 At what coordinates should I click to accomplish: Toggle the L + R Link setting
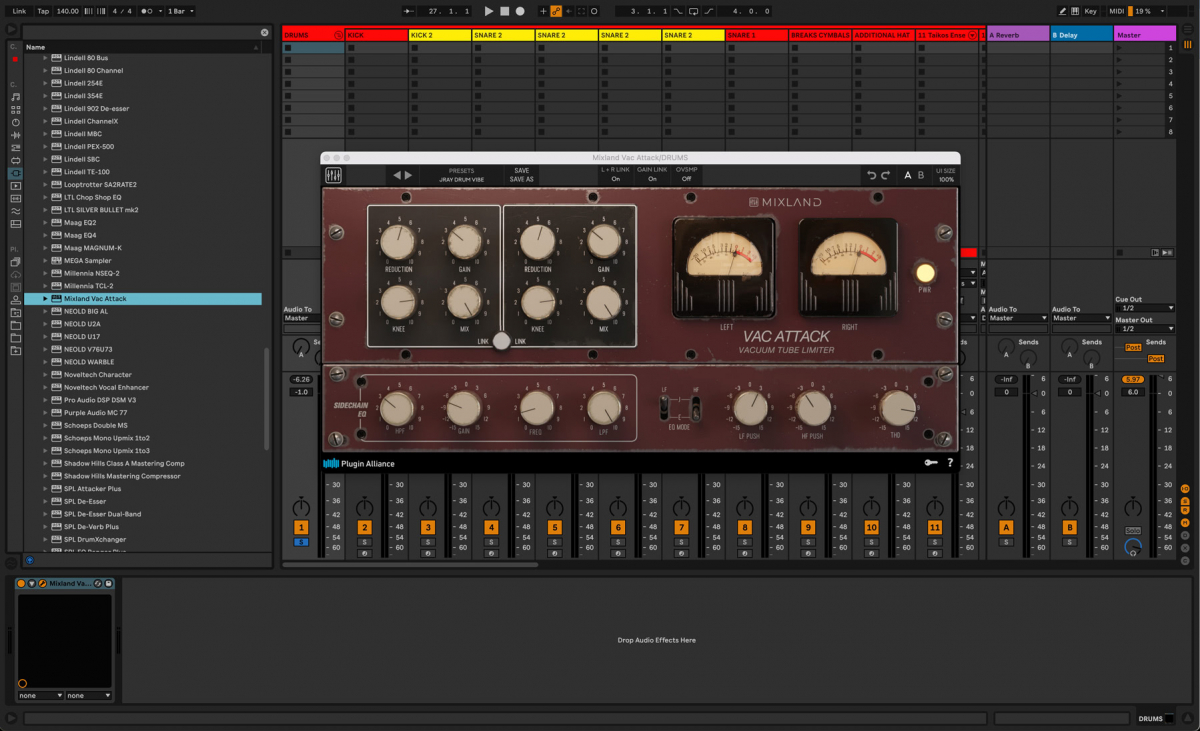click(615, 179)
